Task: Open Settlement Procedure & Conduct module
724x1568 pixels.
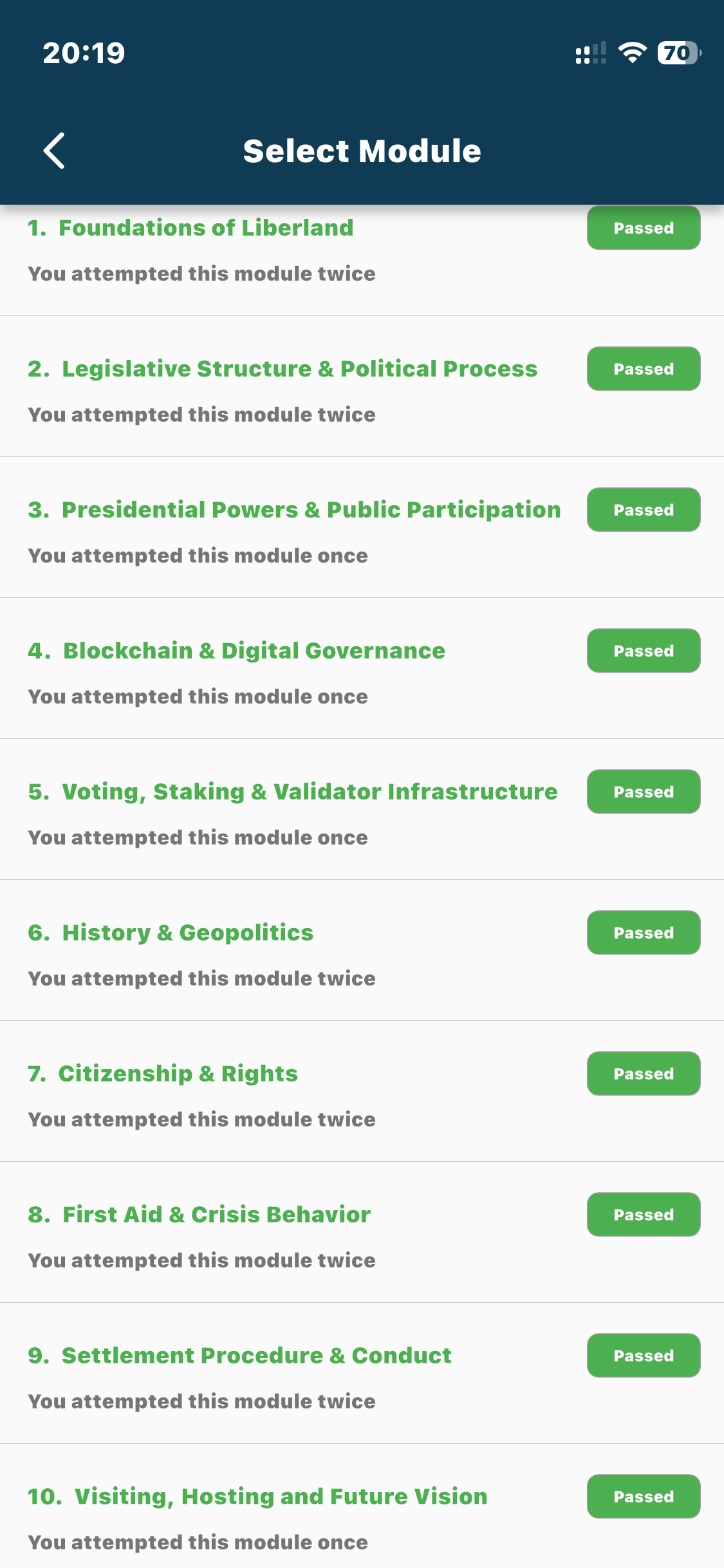Action: [256, 1356]
